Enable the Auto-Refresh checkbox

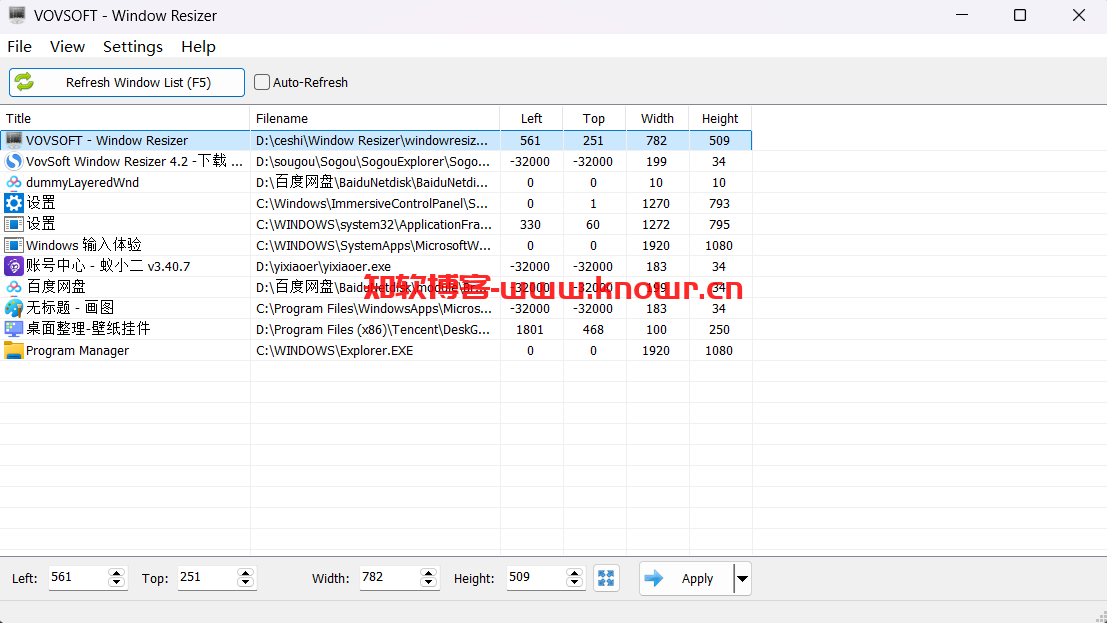(x=262, y=82)
